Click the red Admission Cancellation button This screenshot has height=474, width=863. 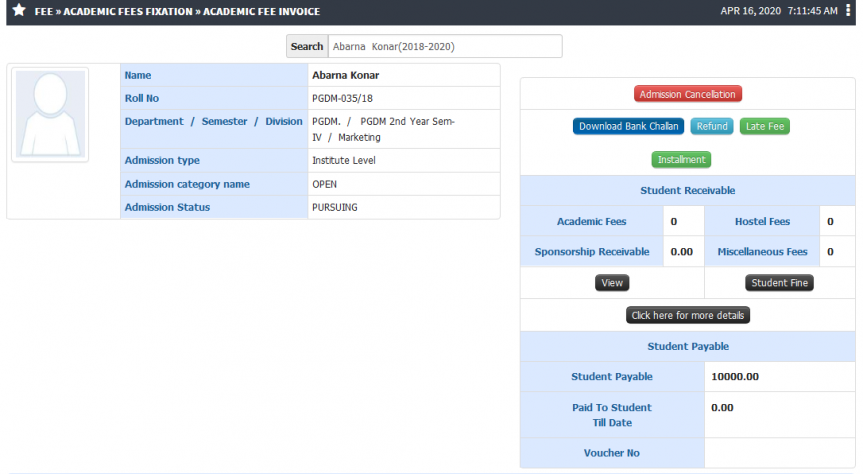pyautogui.click(x=687, y=94)
